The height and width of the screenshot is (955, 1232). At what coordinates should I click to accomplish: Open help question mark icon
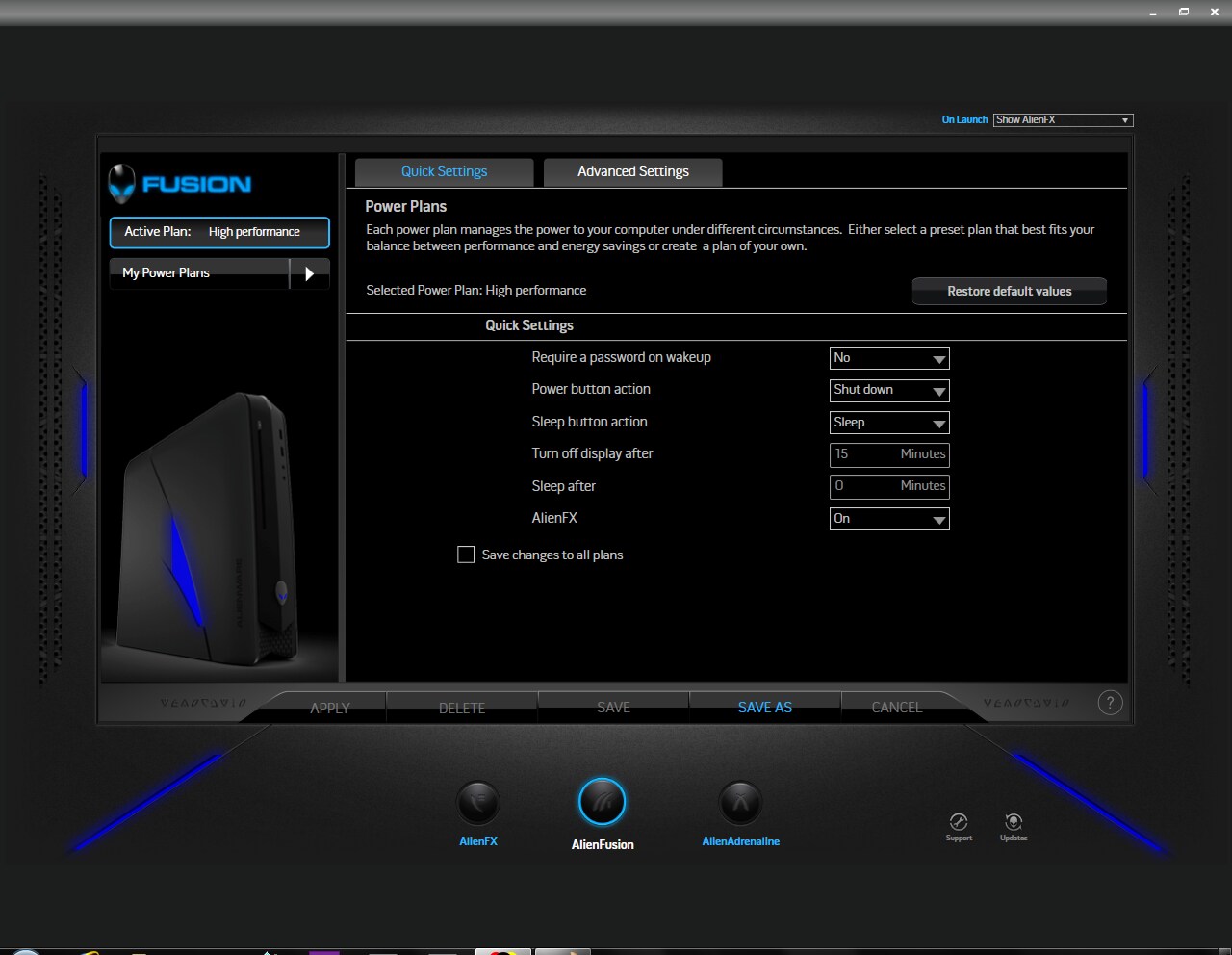point(1110,703)
